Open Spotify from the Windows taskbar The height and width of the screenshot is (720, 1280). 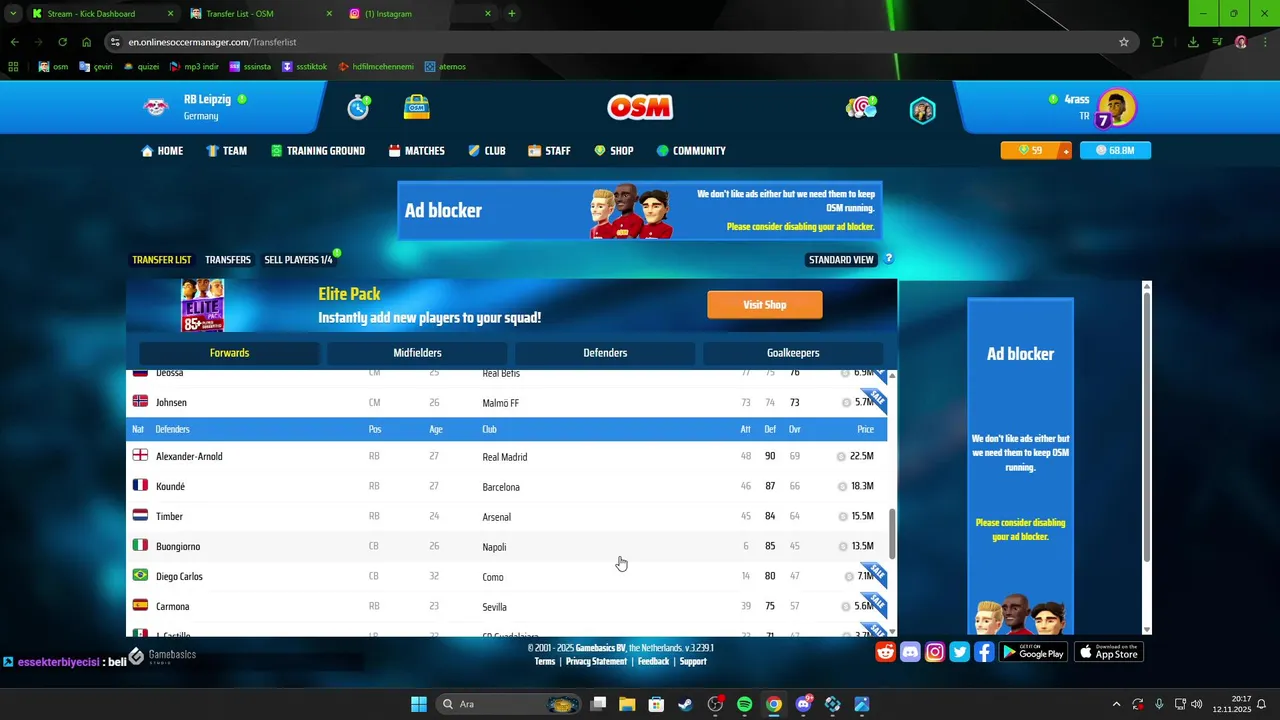pos(744,704)
